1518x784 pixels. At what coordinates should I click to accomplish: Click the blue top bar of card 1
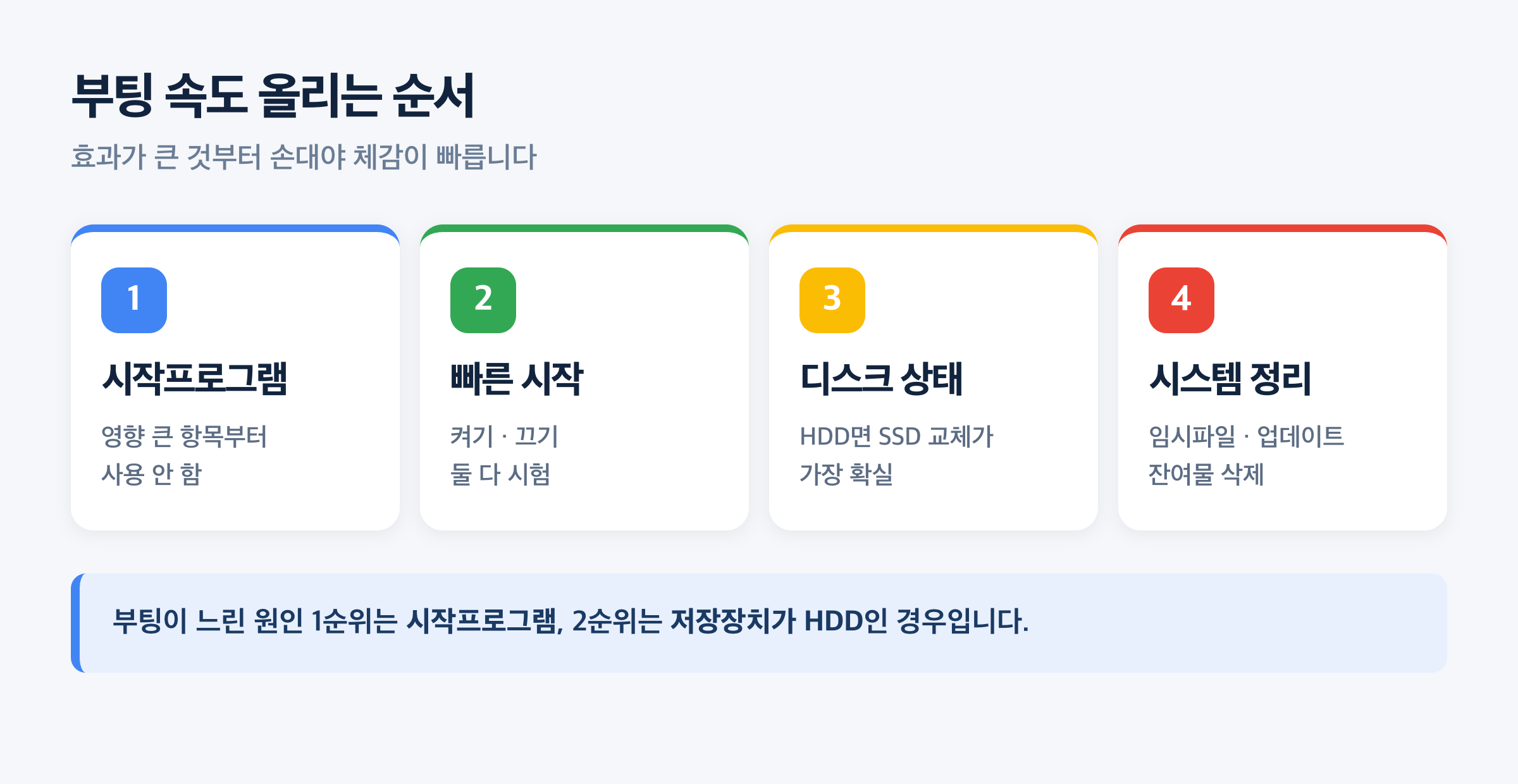235,228
